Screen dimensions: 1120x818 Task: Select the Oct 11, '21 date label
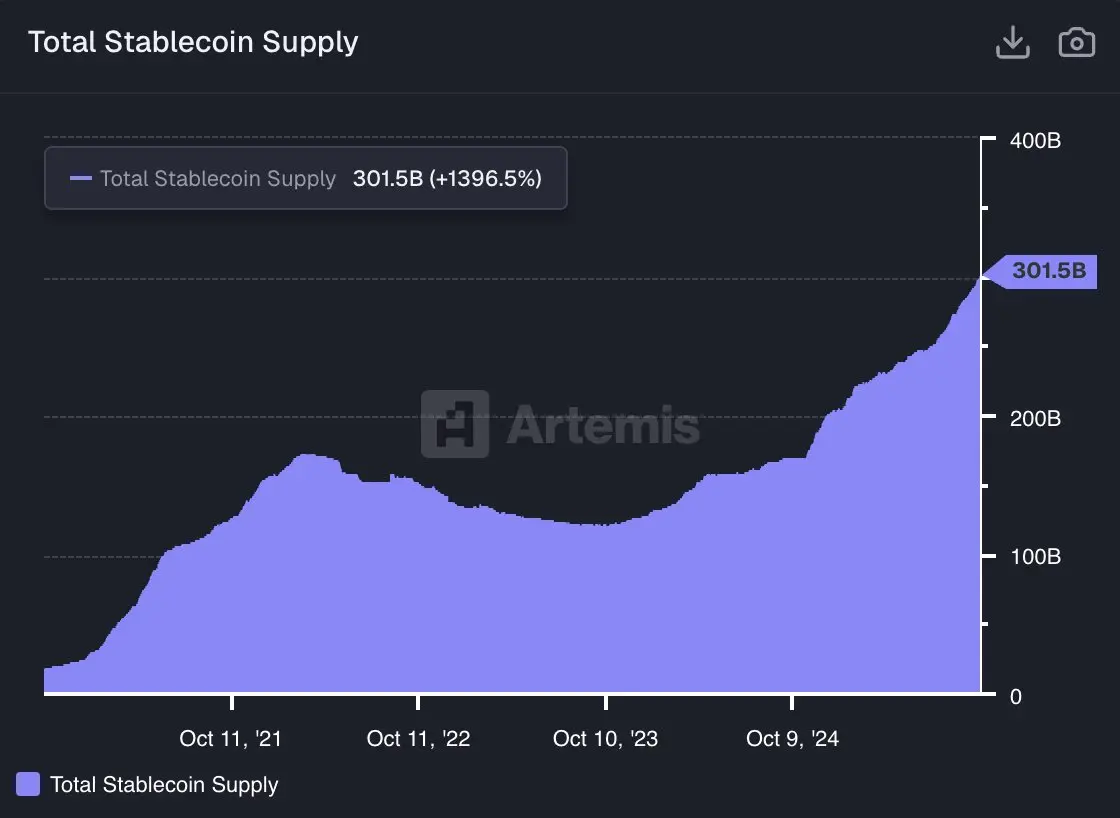pos(231,739)
